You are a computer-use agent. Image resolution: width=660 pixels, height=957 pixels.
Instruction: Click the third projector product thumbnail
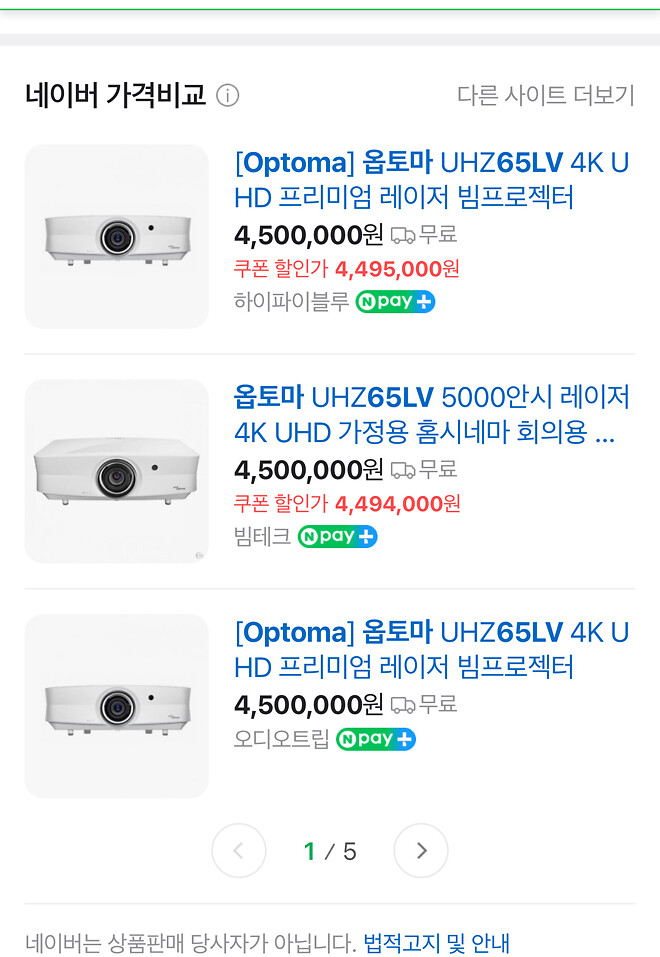(x=117, y=705)
